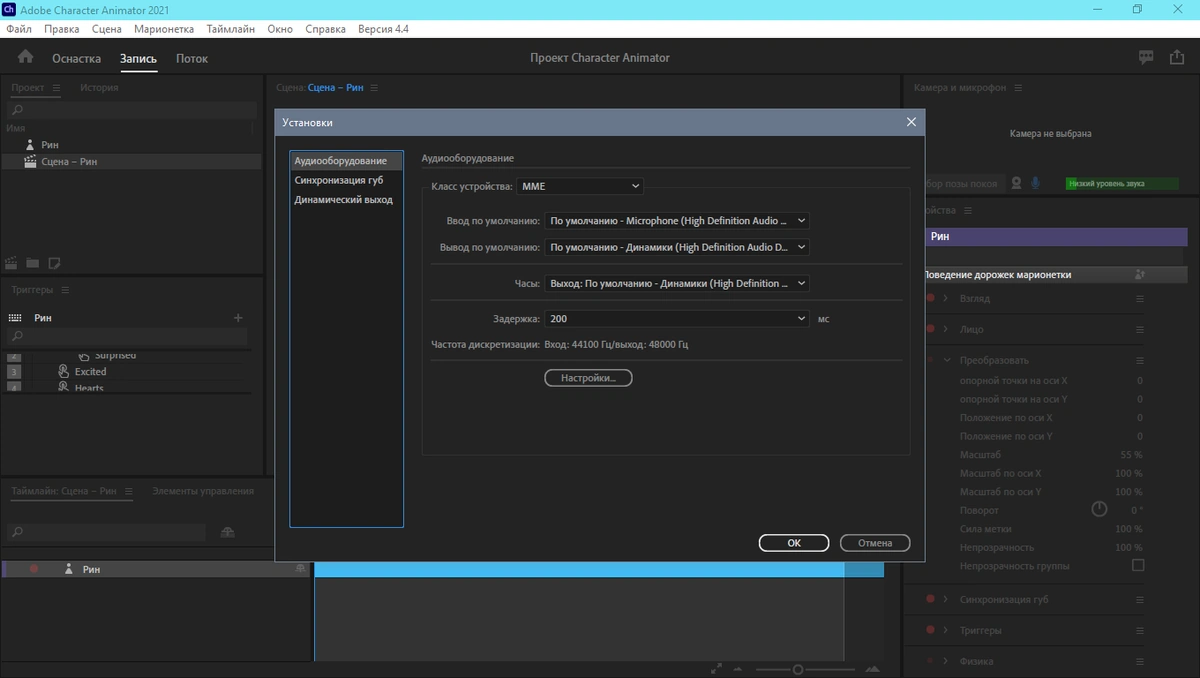
Task: Switch to the Оснастка workspace
Action: 77,59
